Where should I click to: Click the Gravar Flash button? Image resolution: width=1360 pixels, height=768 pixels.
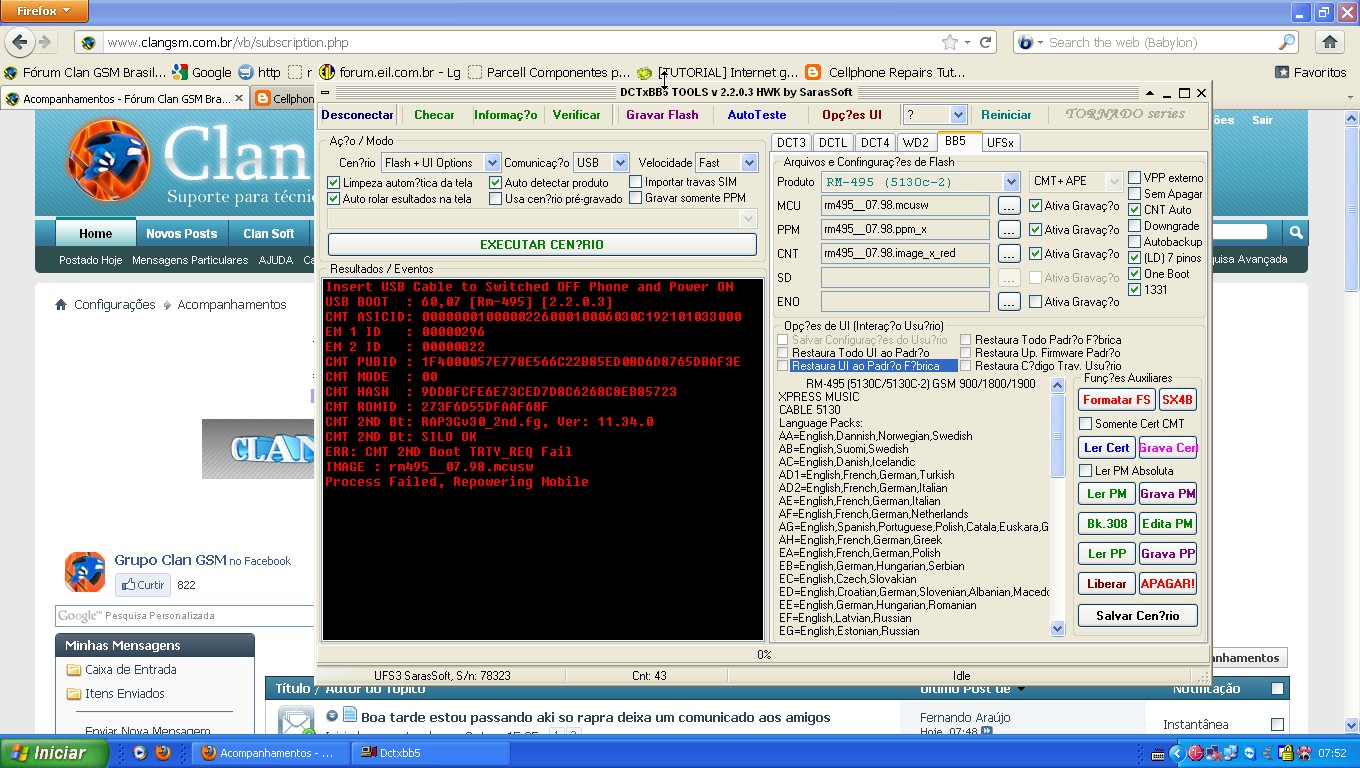(662, 115)
